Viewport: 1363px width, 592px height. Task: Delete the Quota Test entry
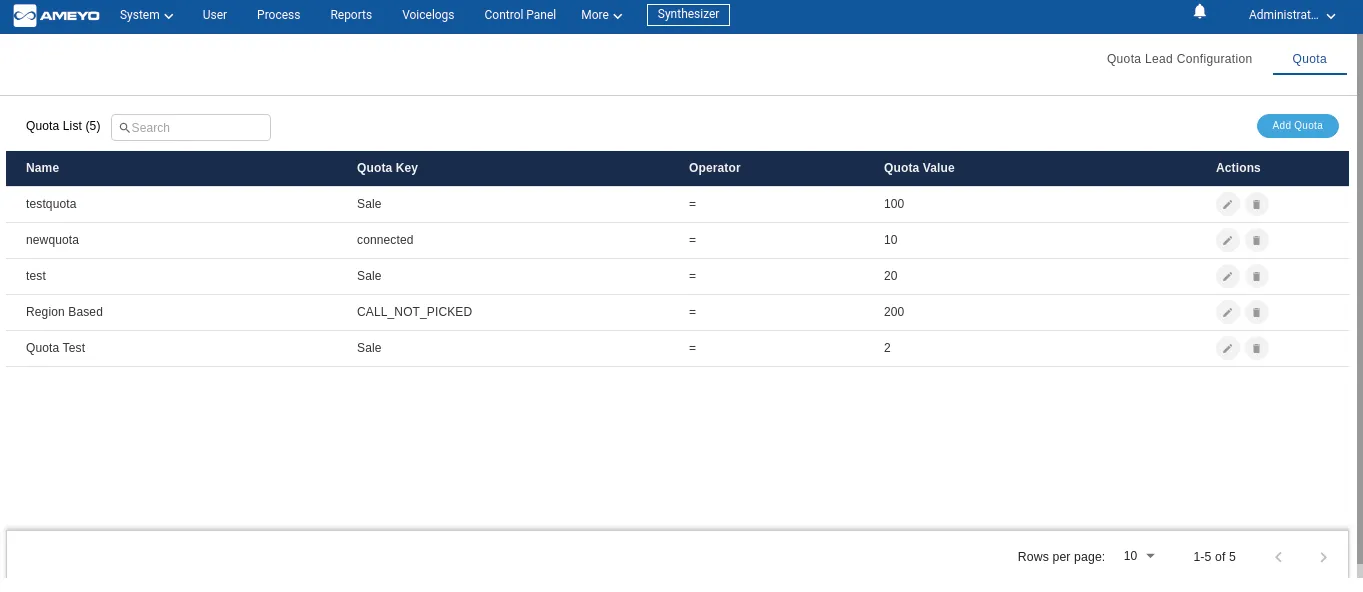(1257, 348)
